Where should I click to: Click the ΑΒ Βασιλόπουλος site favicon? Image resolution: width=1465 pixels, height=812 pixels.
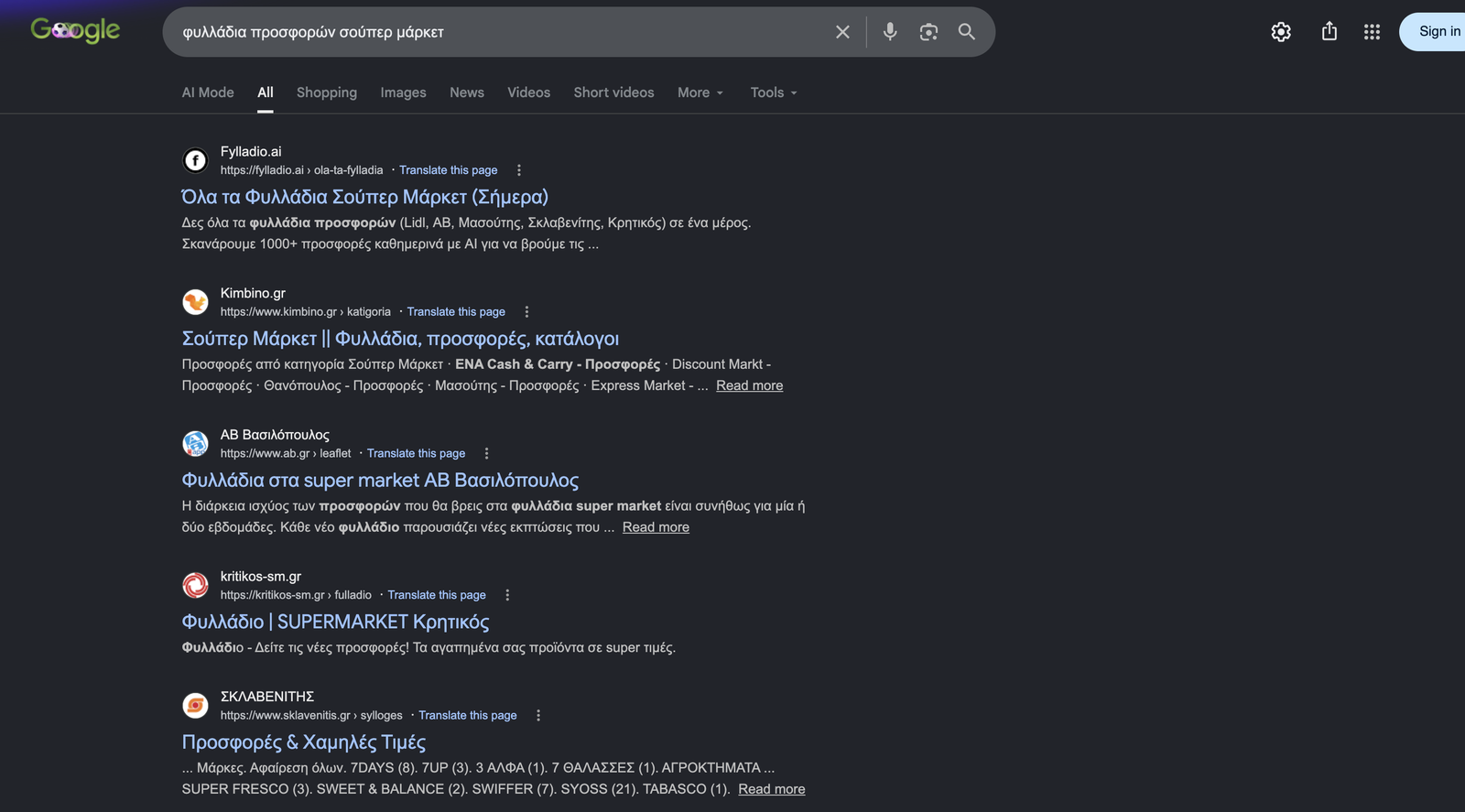click(x=195, y=444)
